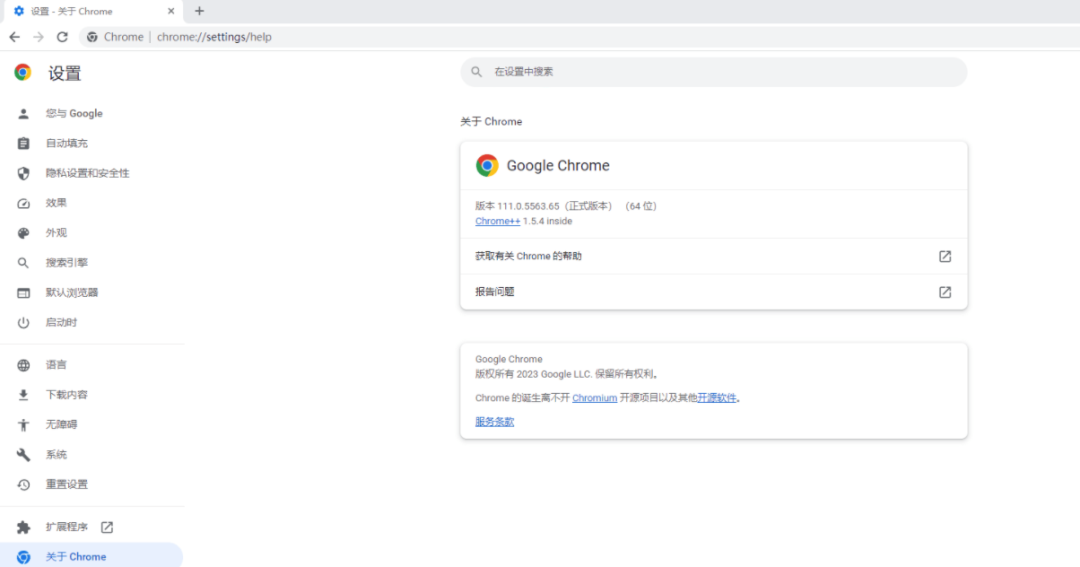Open 自动填充 settings section
The width and height of the screenshot is (1080, 567).
[x=92, y=143]
